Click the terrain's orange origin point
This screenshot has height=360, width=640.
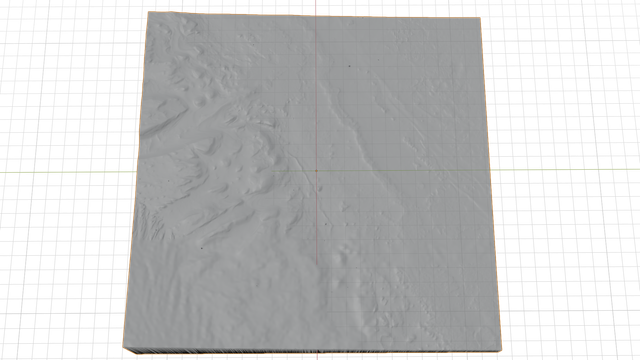click(x=316, y=171)
